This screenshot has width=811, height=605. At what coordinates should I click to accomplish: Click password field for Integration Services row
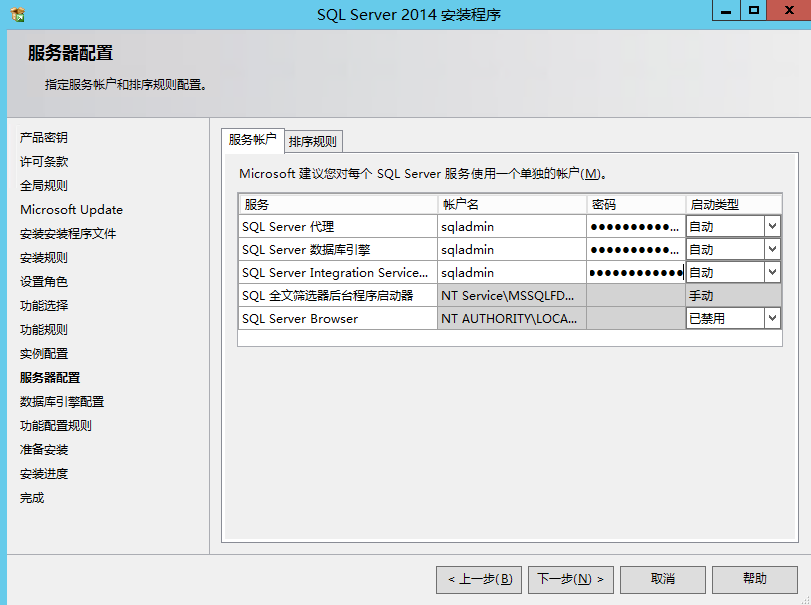point(636,273)
